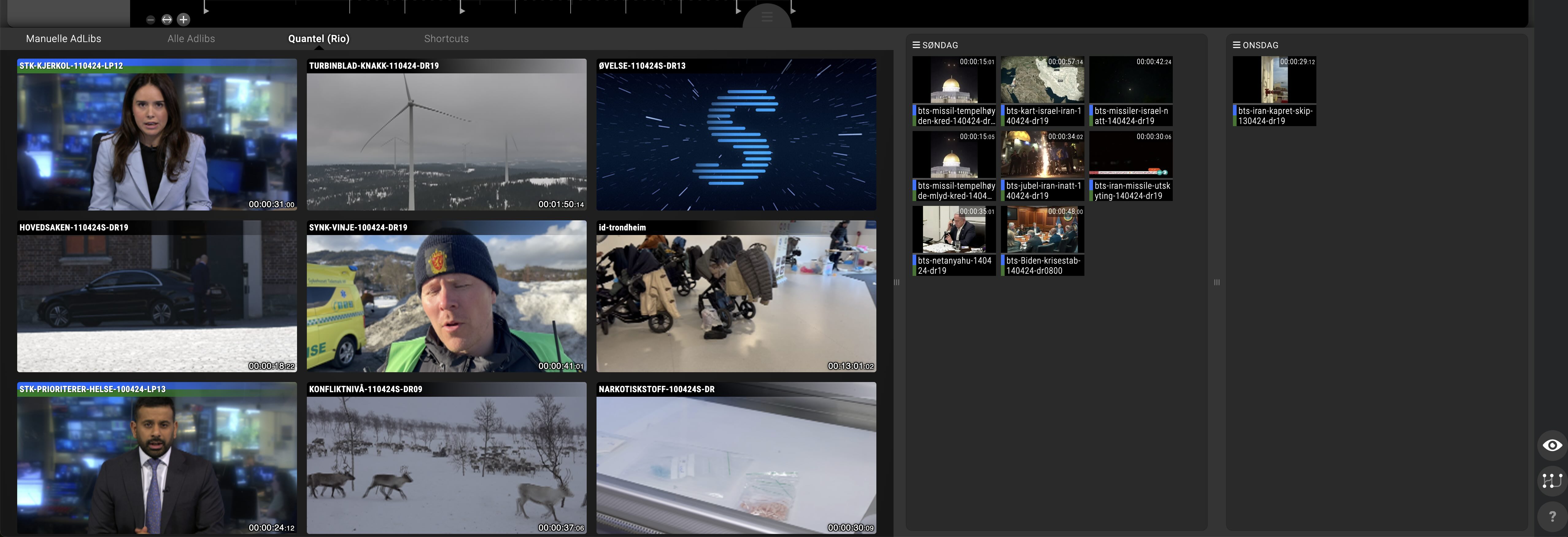Click the 00:00:37:06 duration label

coord(561,528)
